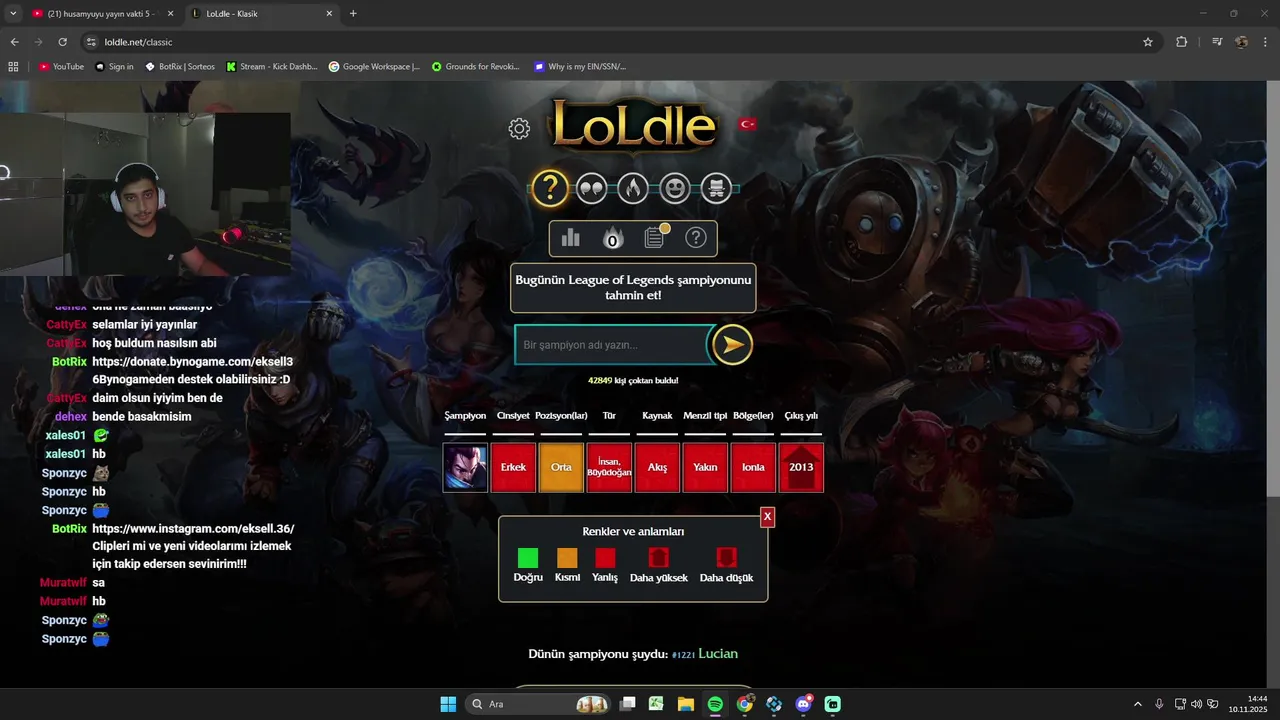
Task: Open the Windows Start menu
Action: point(448,704)
